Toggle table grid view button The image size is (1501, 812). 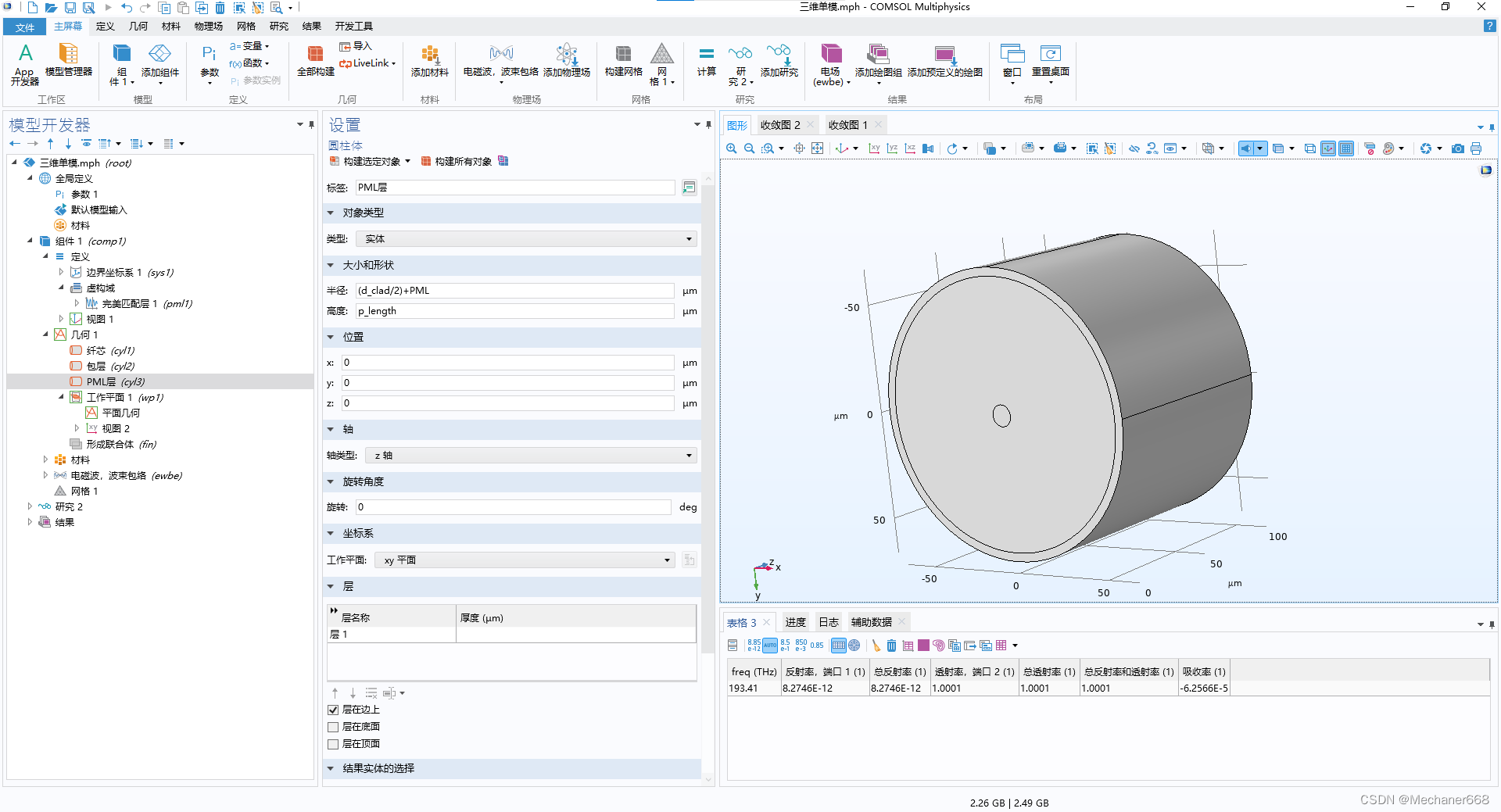838,646
